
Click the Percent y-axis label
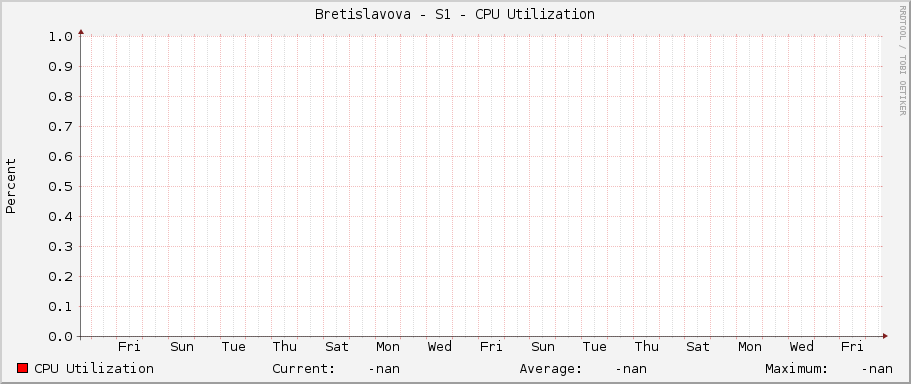[11, 186]
